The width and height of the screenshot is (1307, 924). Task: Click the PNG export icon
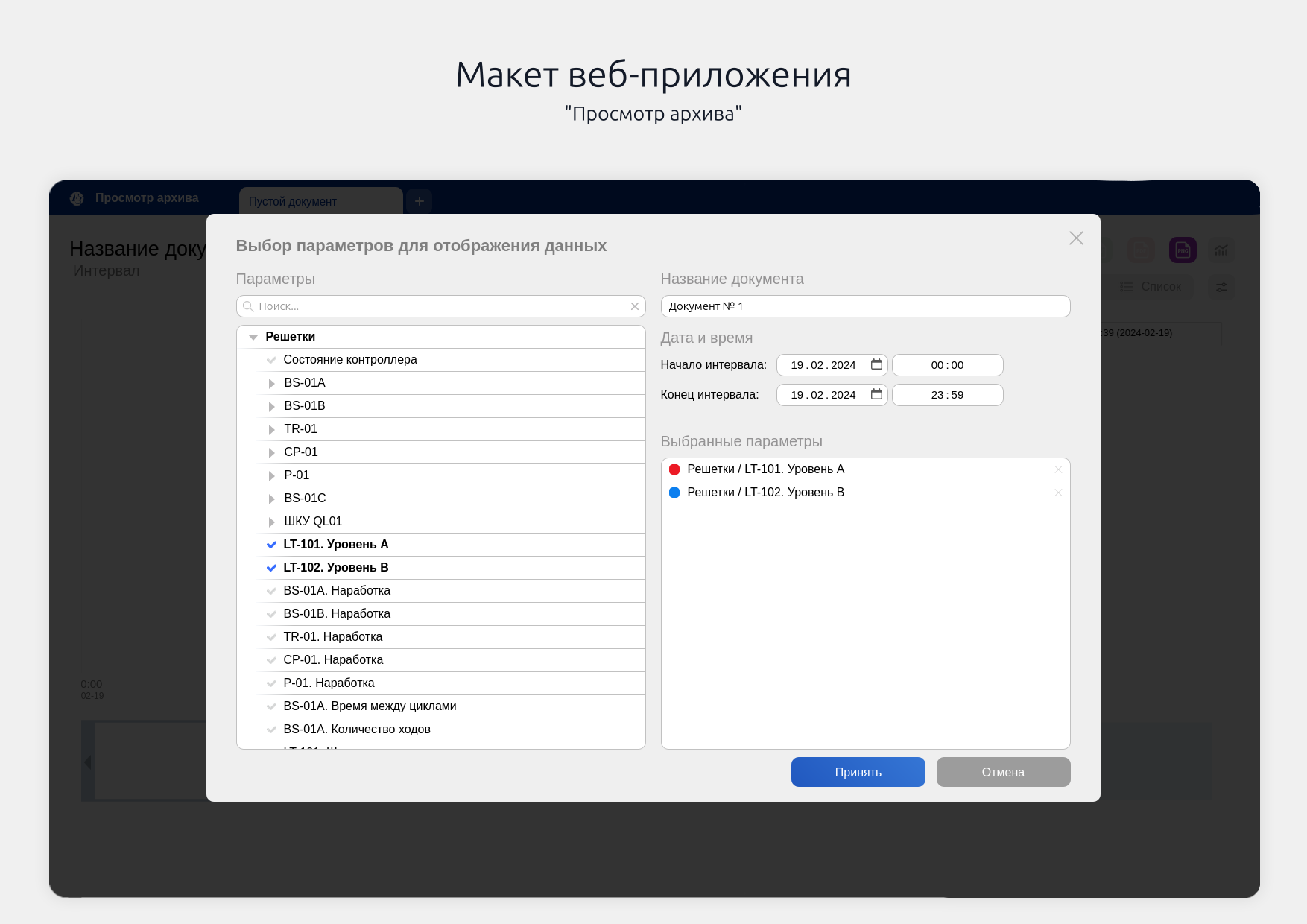(x=1183, y=250)
